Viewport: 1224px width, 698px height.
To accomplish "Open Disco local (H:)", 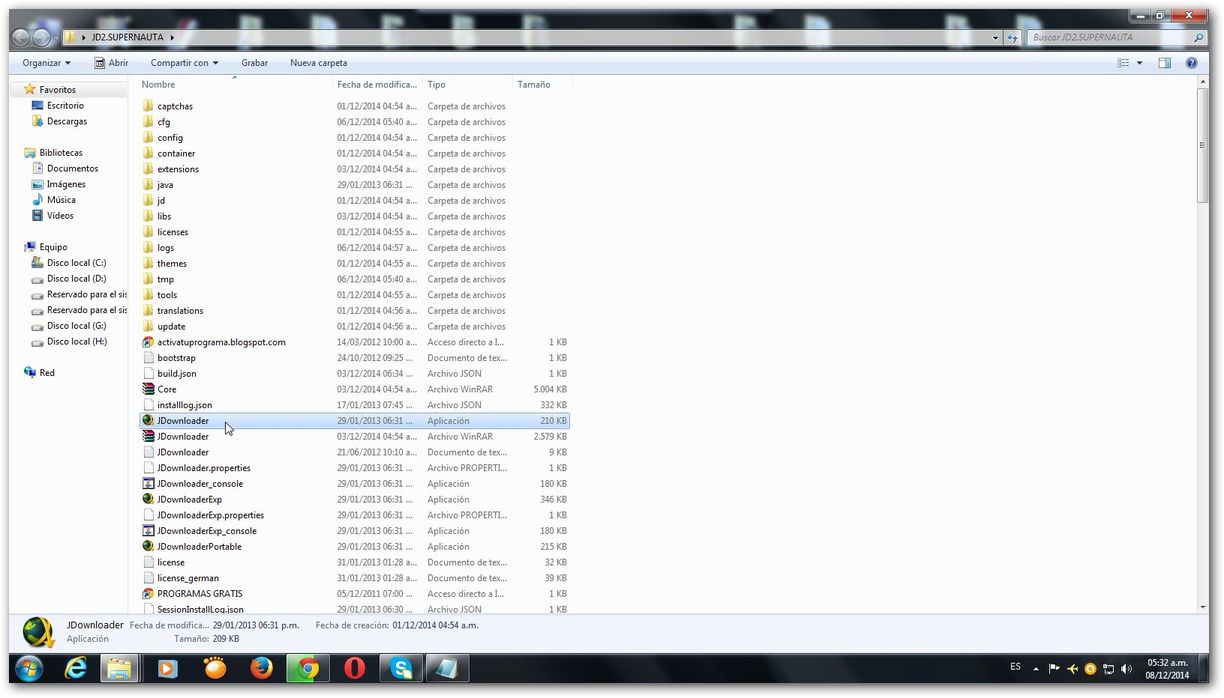I will click(76, 341).
